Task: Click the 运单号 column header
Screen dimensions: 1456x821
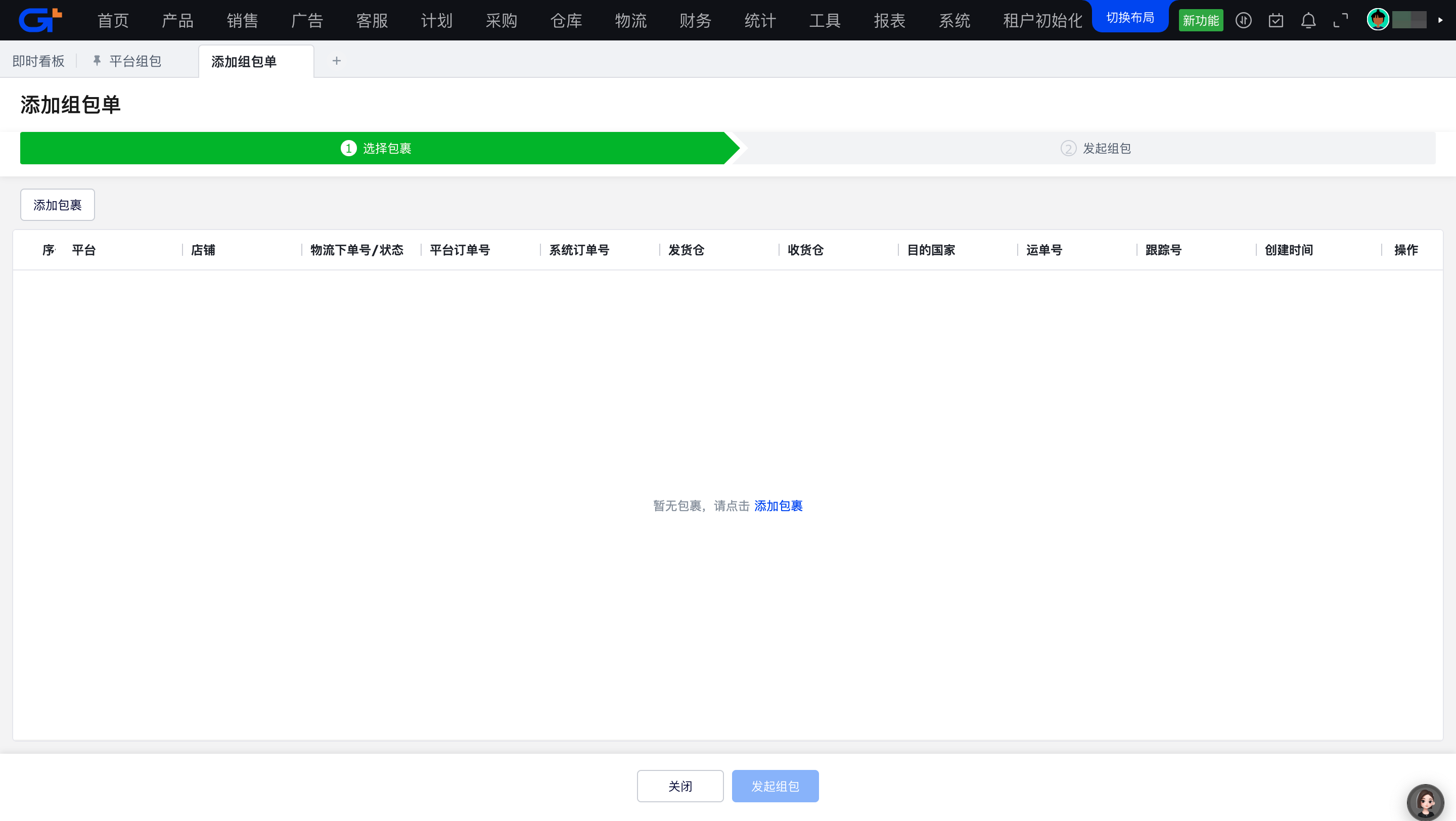Action: tap(1044, 250)
